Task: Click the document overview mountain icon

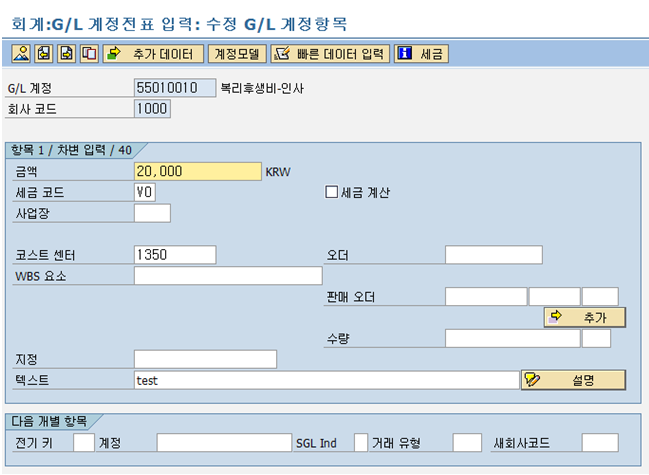Action: [21, 54]
